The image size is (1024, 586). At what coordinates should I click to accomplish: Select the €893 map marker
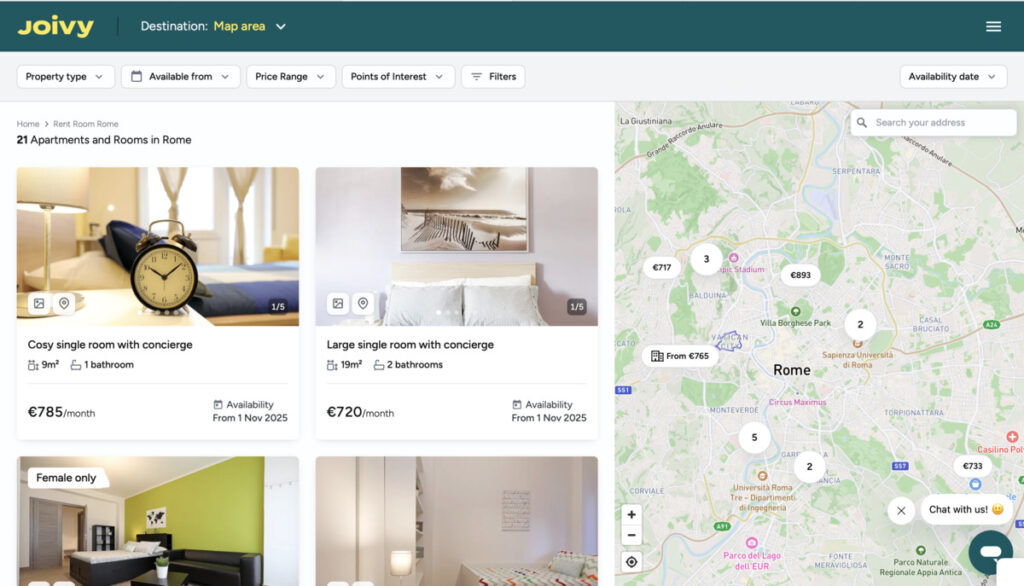click(x=800, y=275)
